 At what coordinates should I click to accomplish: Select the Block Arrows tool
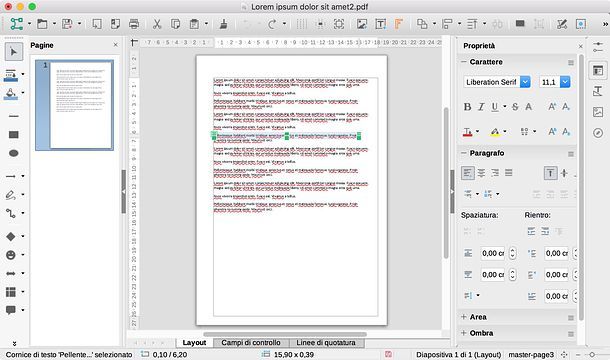click(11, 273)
